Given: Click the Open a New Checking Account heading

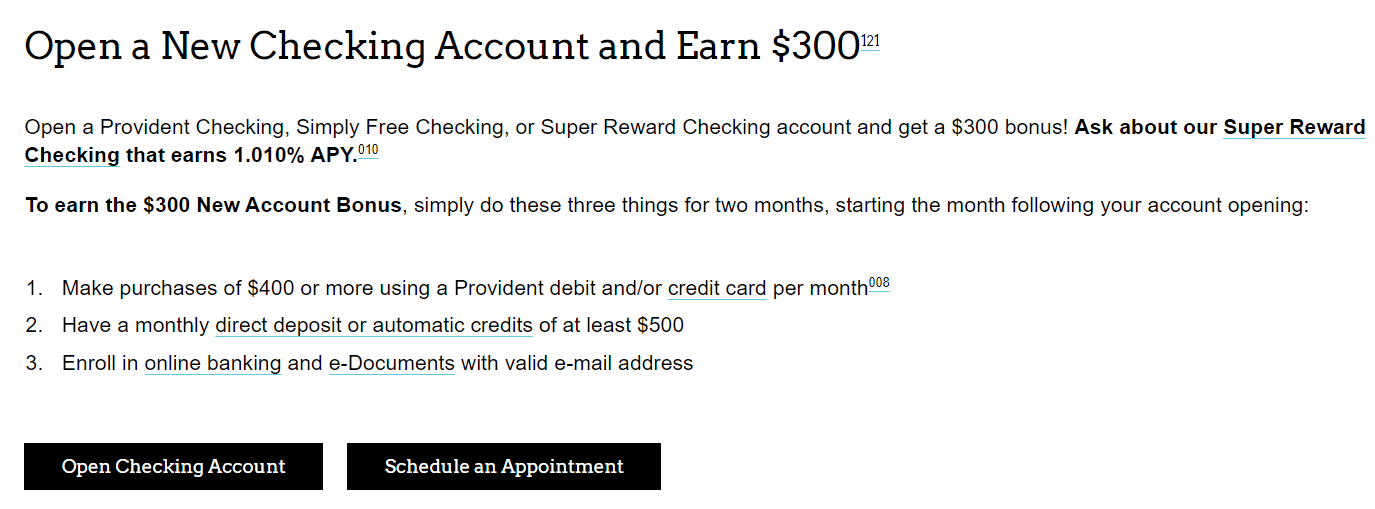Looking at the screenshot, I should click(442, 46).
